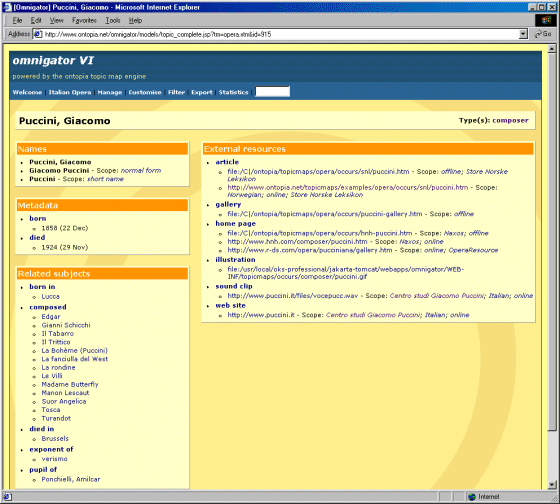
Task: Open the Madame Butterfly link
Action: point(70,384)
